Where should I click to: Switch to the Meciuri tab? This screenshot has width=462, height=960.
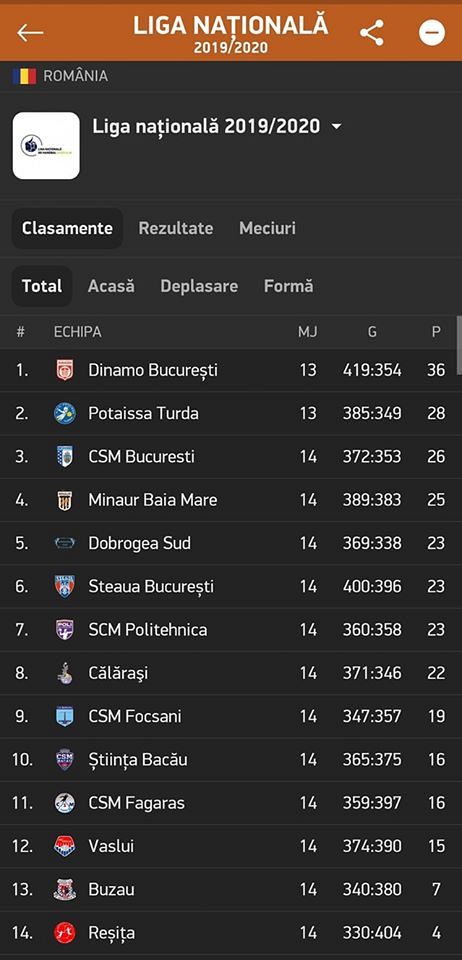click(x=267, y=228)
